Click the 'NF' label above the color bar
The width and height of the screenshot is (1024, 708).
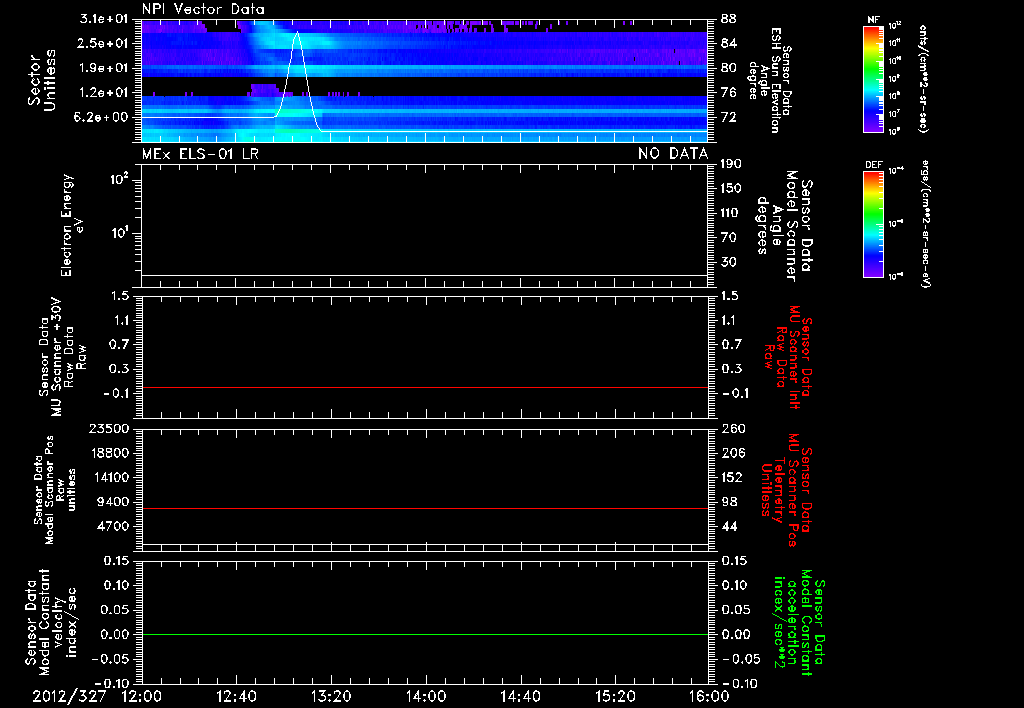873,20
